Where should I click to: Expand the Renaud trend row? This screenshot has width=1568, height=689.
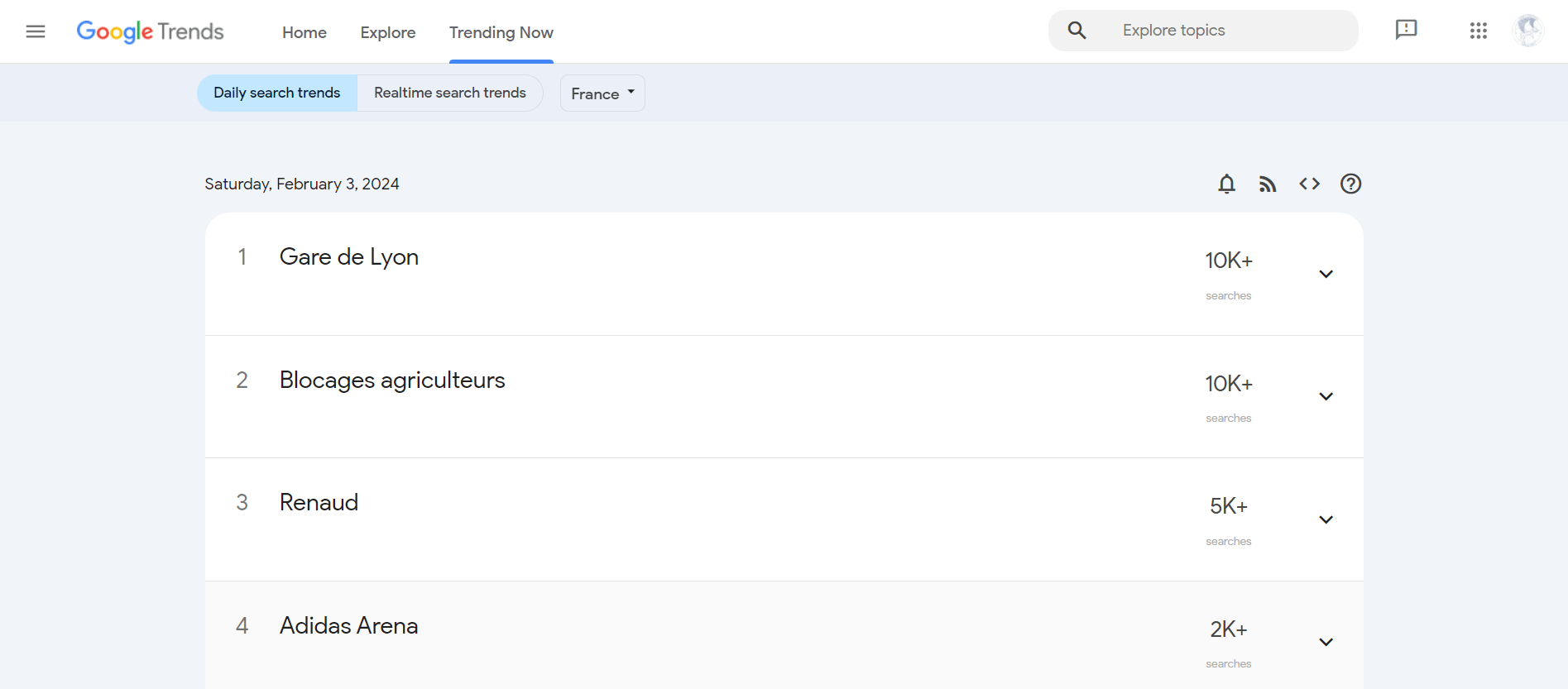1326,519
